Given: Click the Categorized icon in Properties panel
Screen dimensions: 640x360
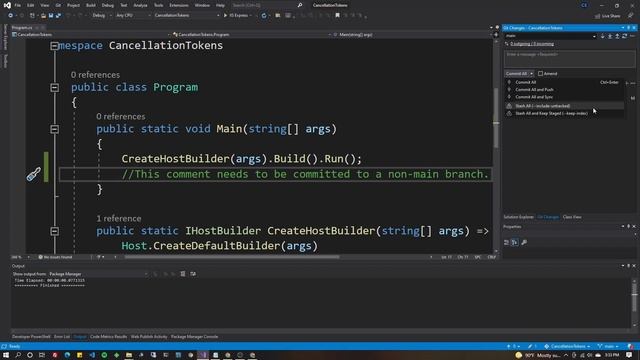Looking at the screenshot, I should [507, 242].
